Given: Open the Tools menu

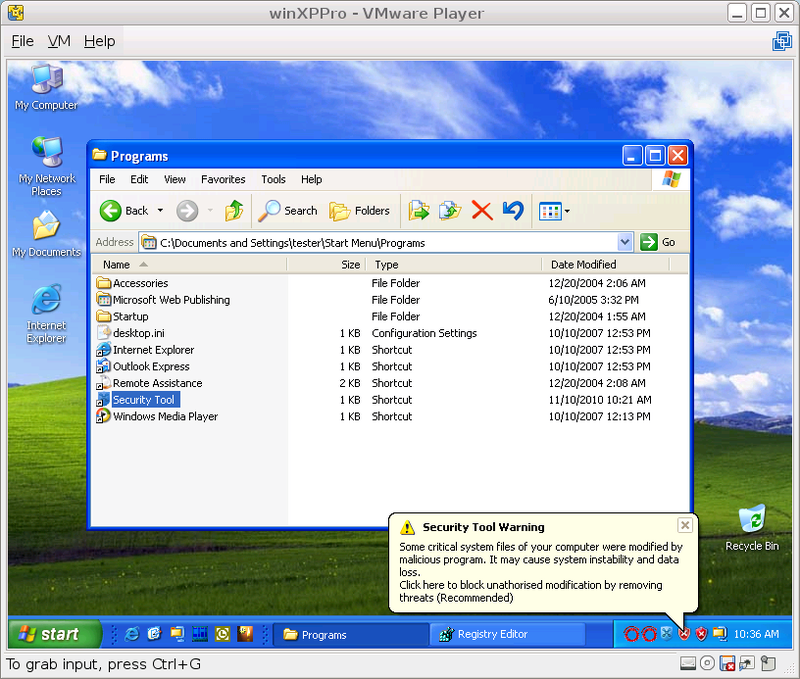Looking at the screenshot, I should [273, 180].
